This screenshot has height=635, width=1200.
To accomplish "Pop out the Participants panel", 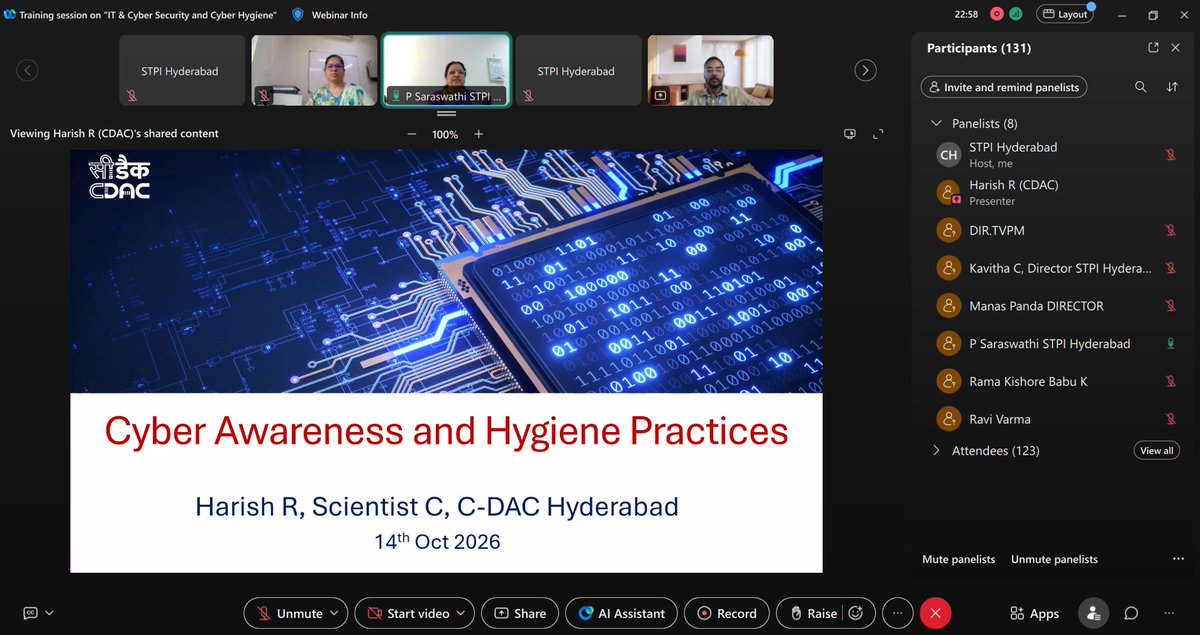I will (x=1153, y=48).
